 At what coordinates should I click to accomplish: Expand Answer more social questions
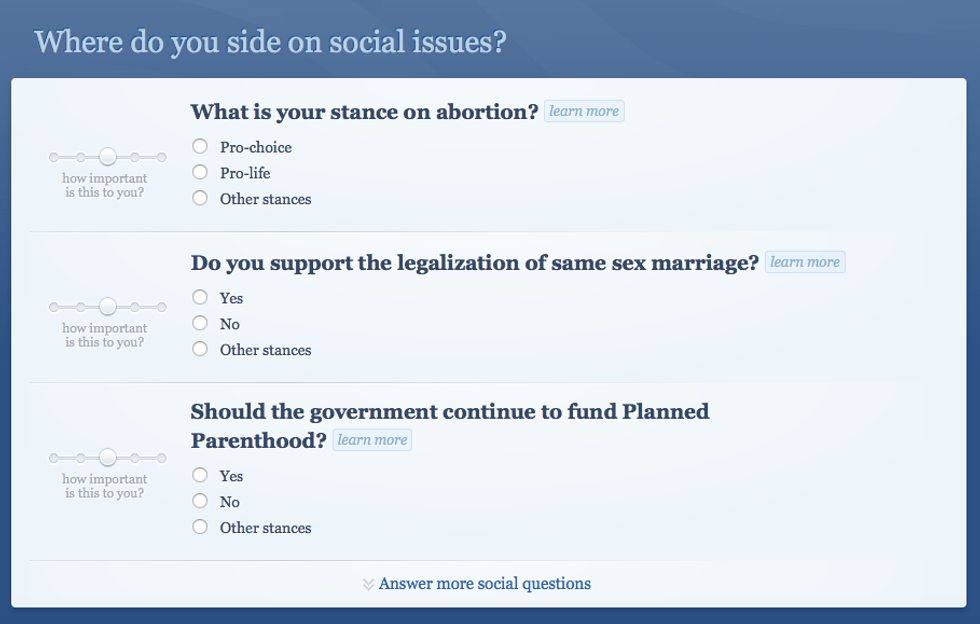click(484, 584)
